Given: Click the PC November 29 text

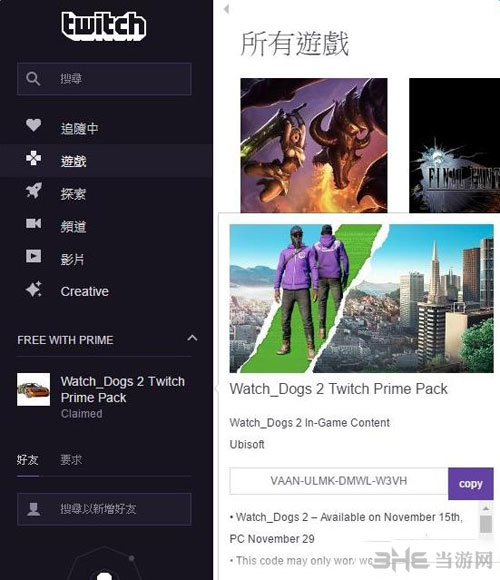Looking at the screenshot, I should pyautogui.click(x=272, y=539).
